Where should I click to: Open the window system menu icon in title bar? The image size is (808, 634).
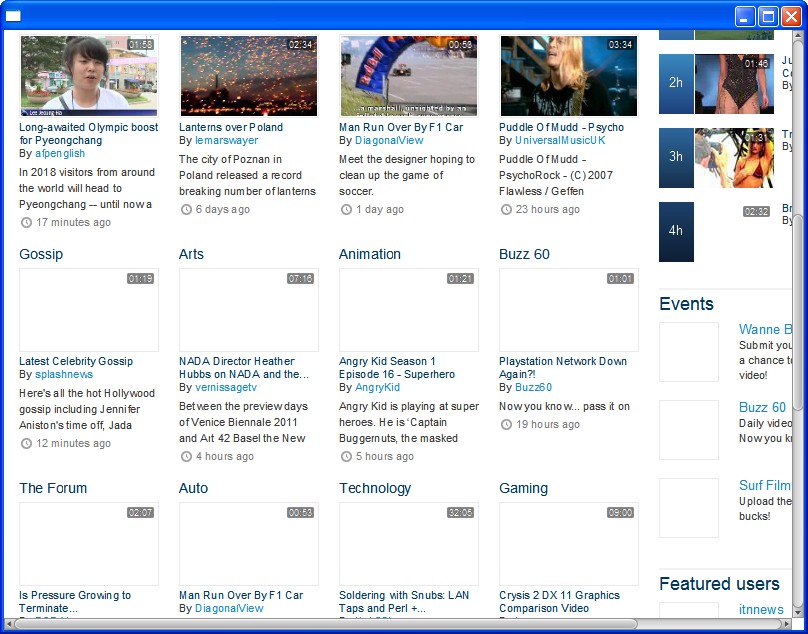tap(14, 15)
